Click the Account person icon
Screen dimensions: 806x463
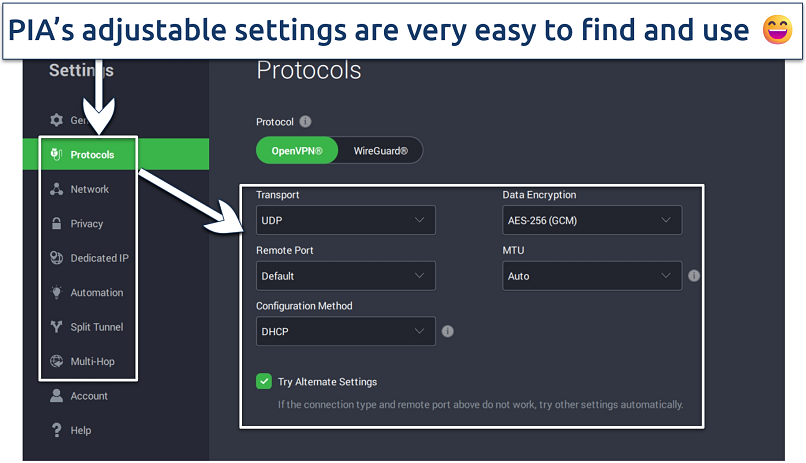(56, 396)
